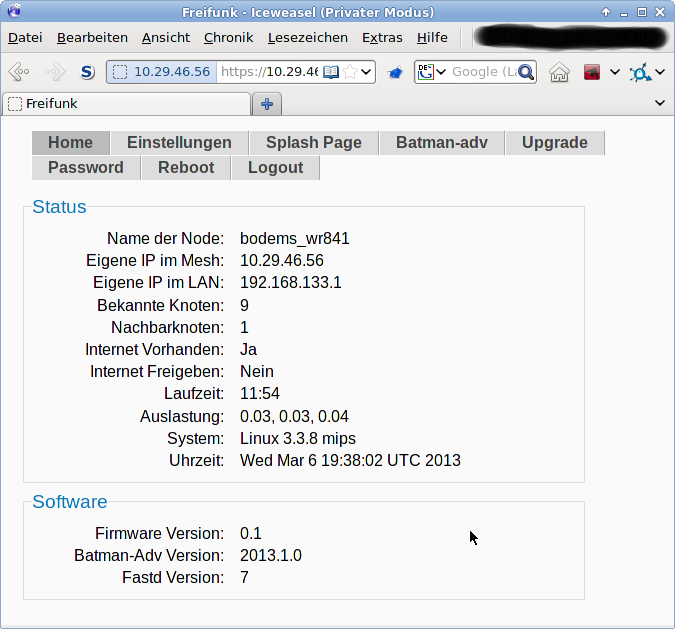
Task: Open a new tab with plus button
Action: [x=267, y=104]
